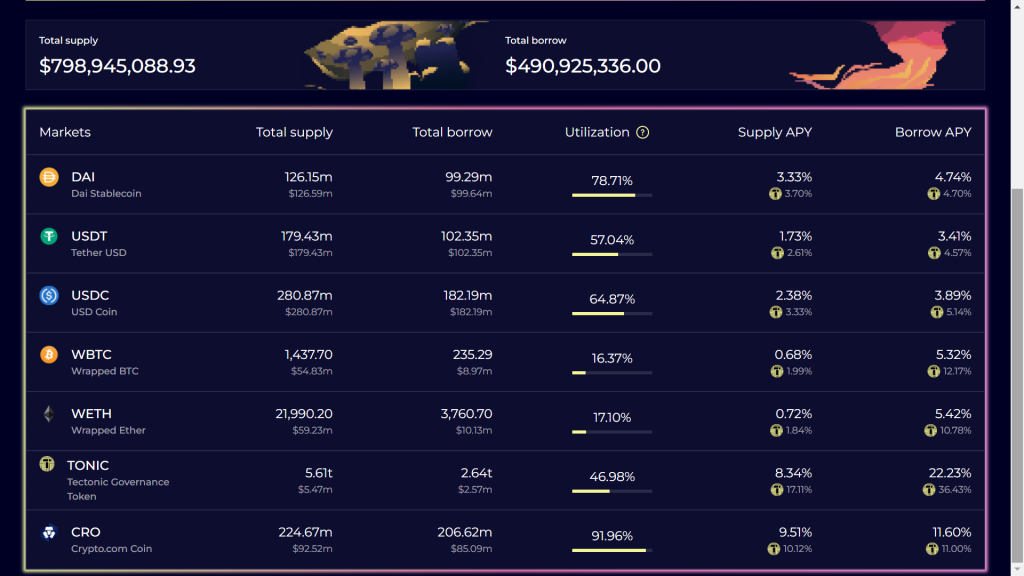Click the WBTC 16.37% utilization bar
The image size is (1024, 576).
[612, 373]
